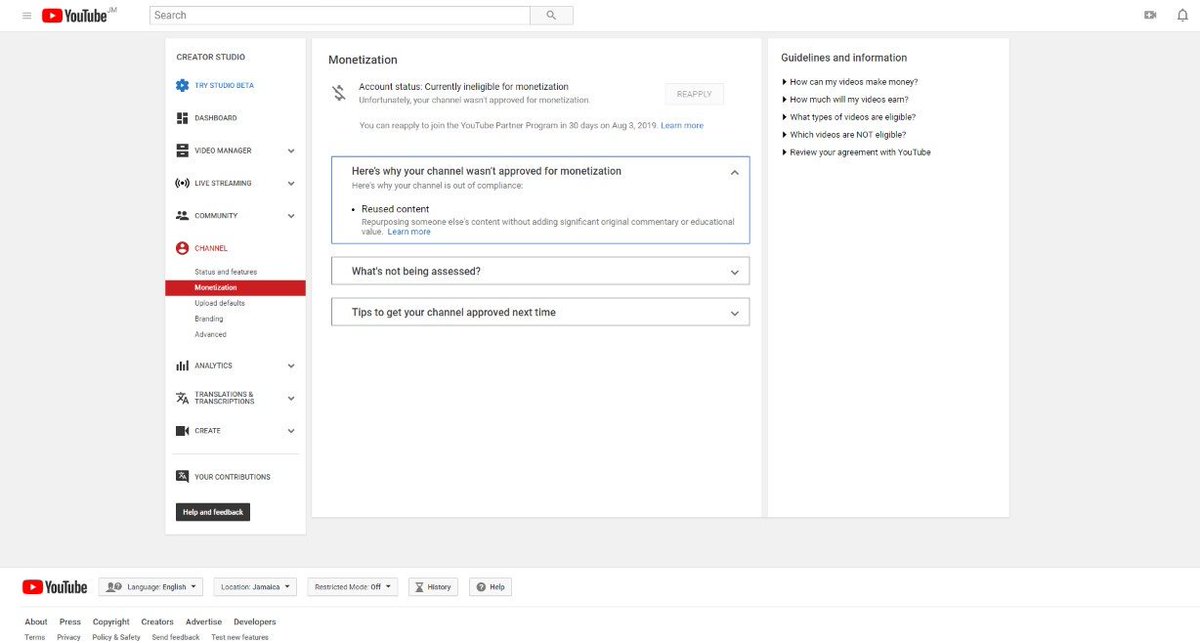Expand 'Review your agreement with YouTube'

tap(856, 152)
